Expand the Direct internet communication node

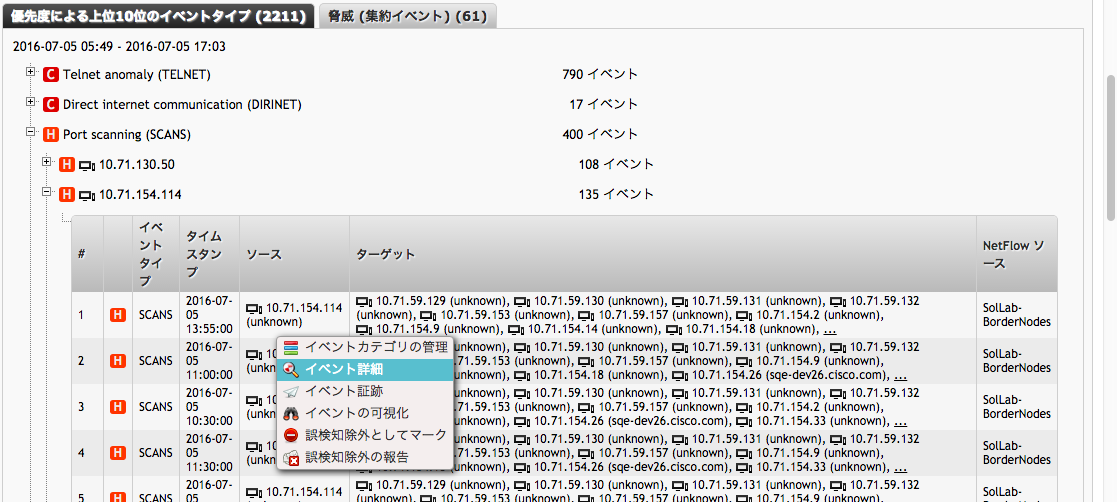31,103
